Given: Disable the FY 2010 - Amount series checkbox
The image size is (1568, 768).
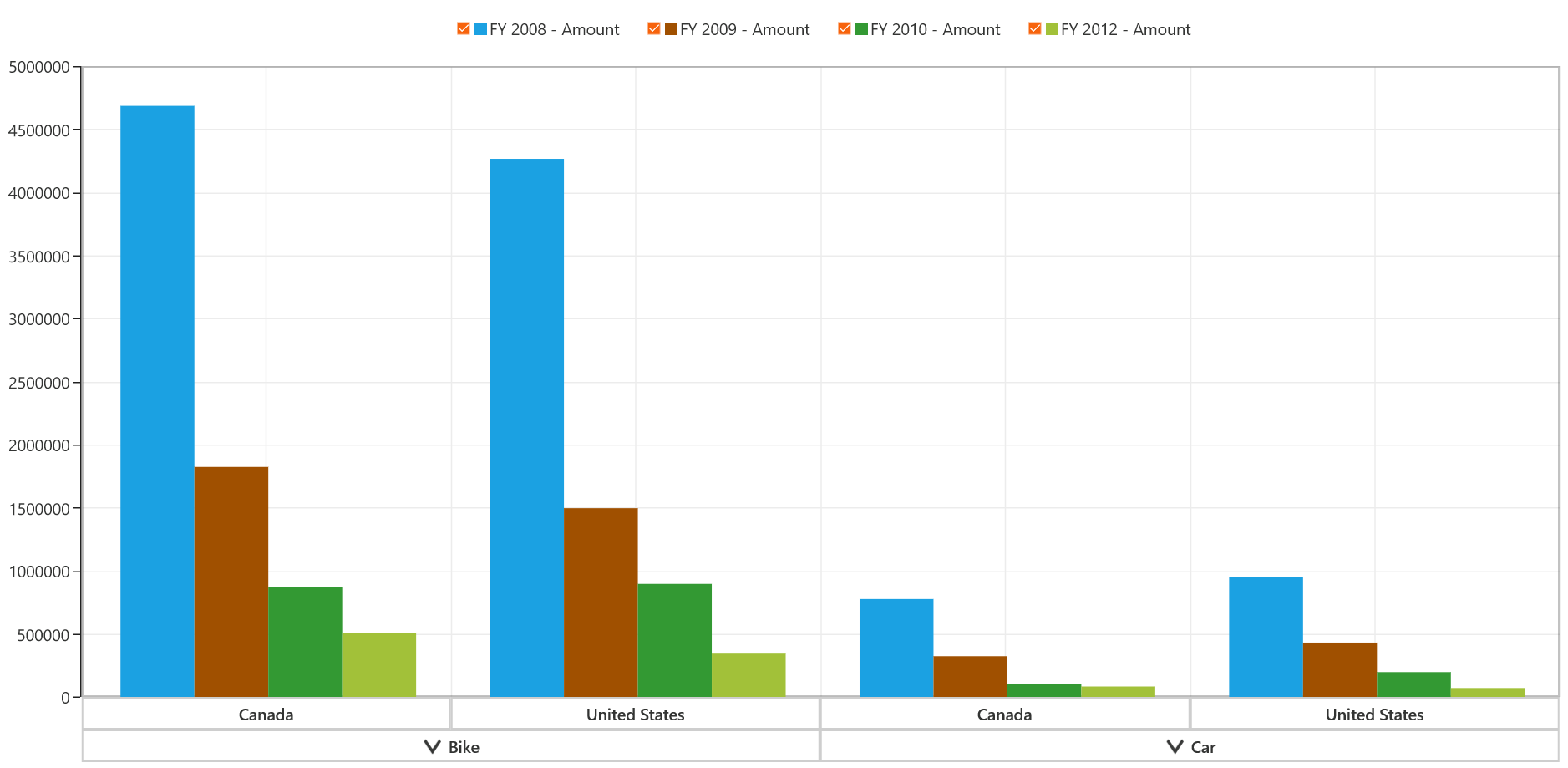Looking at the screenshot, I should click(x=845, y=29).
